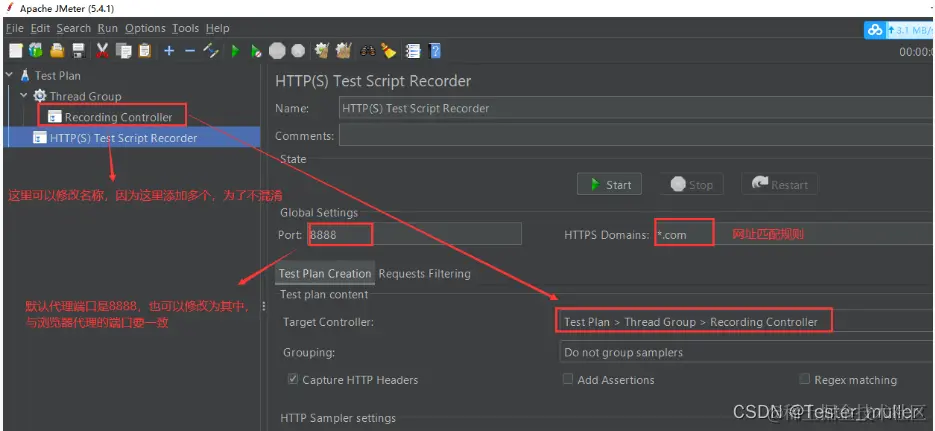Open a test plan file from toolbar

pyautogui.click(x=57, y=51)
